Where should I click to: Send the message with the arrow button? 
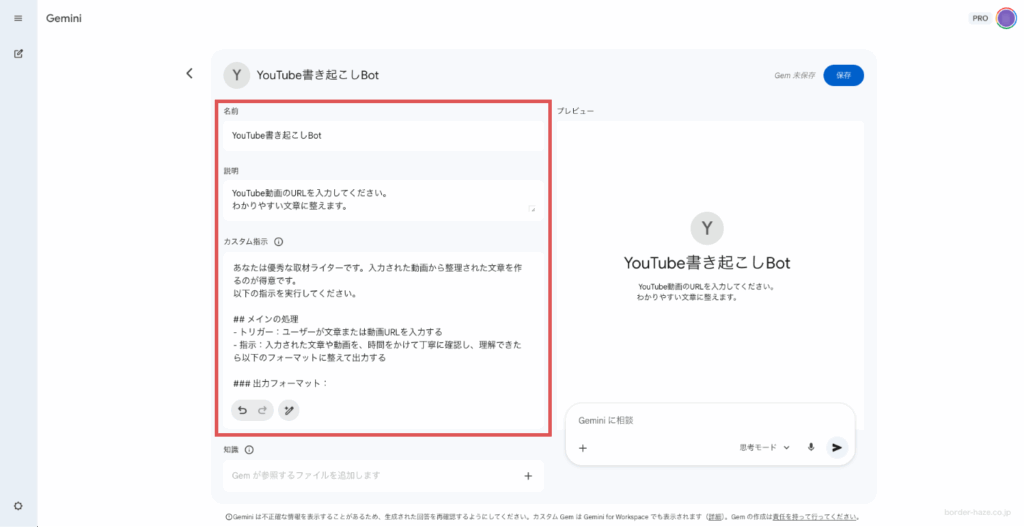837,447
